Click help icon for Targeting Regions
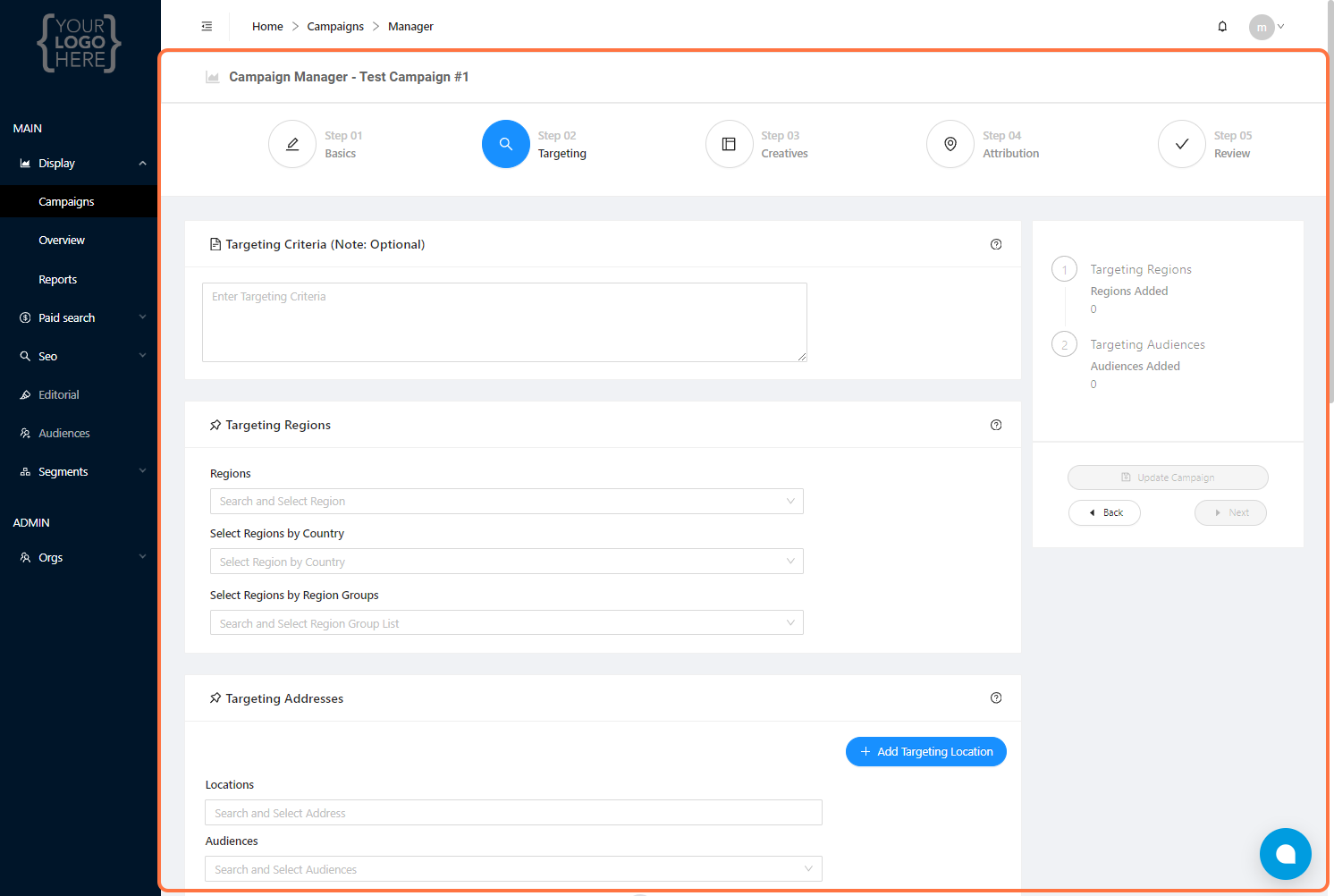This screenshot has height=896, width=1334. (996, 425)
